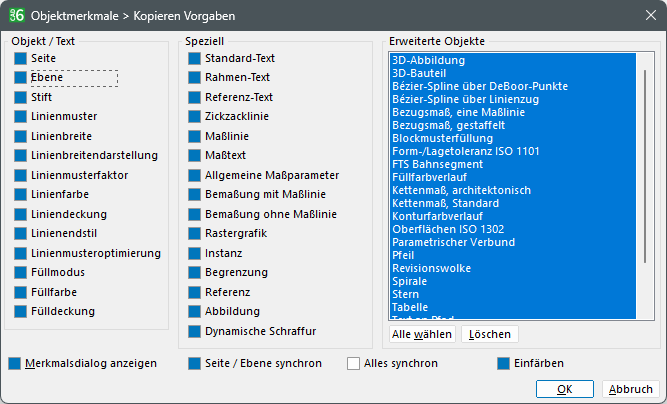Toggle Standard-Text checkbox

(194, 58)
